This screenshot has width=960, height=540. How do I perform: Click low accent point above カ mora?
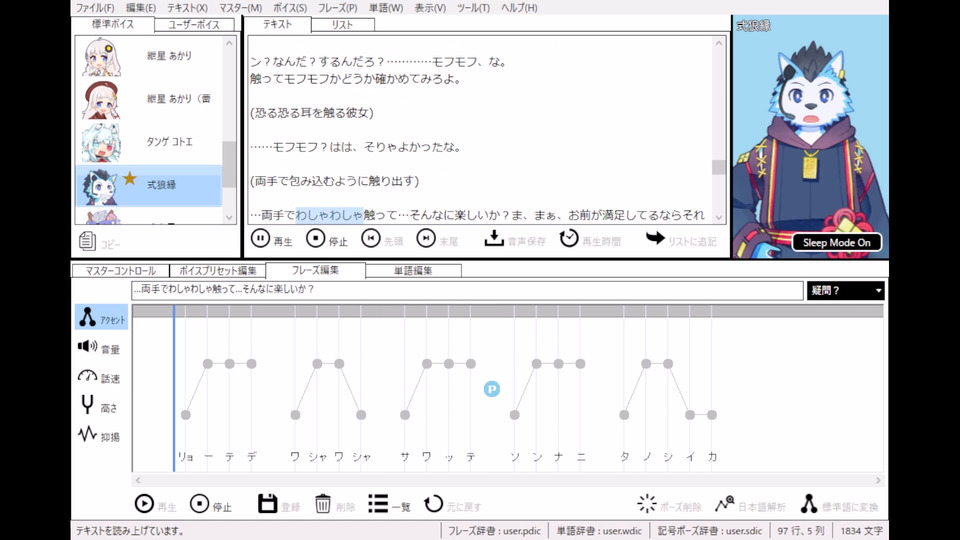click(712, 415)
